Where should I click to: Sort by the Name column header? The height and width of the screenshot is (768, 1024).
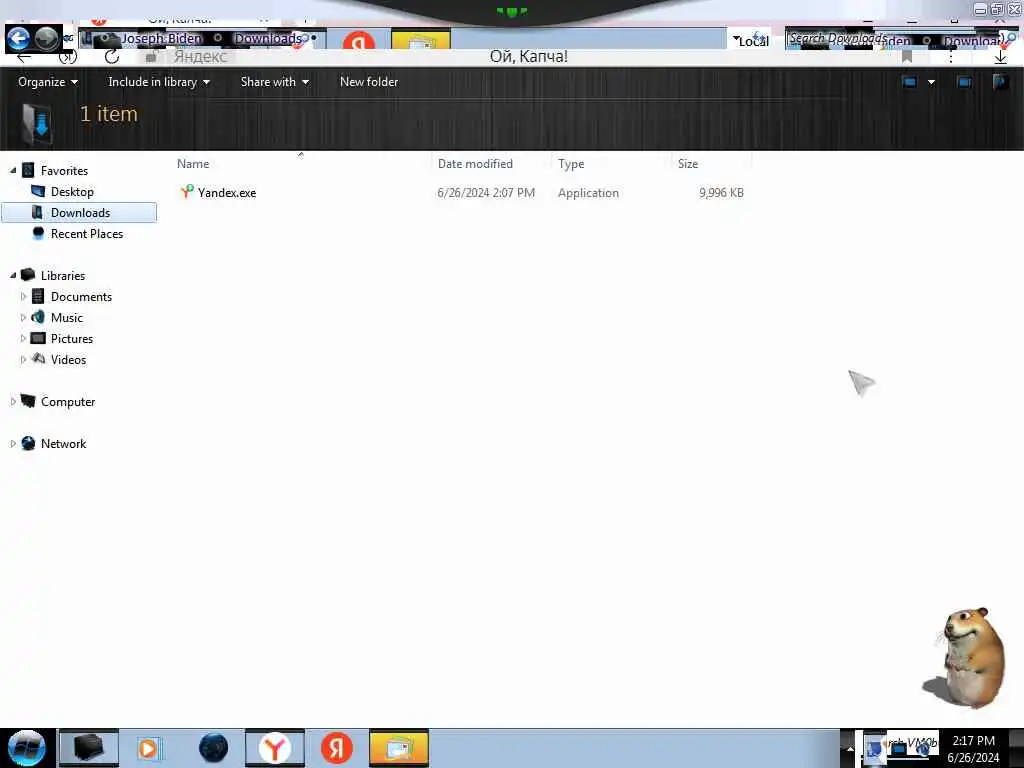pyautogui.click(x=193, y=164)
